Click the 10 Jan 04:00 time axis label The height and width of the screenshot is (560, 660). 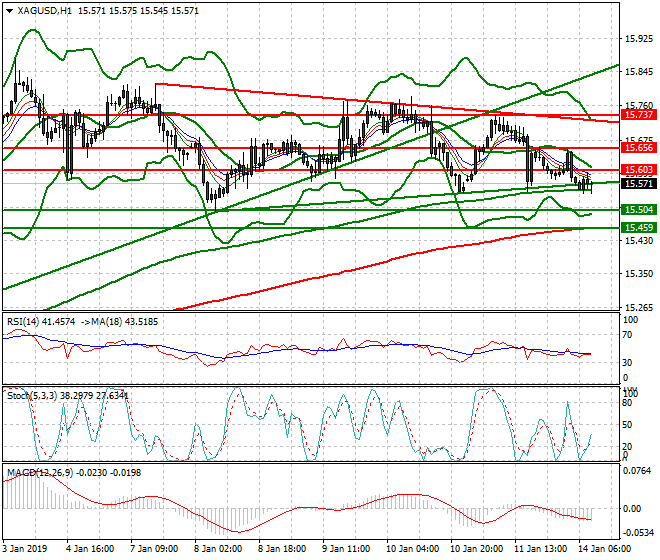tap(413, 549)
